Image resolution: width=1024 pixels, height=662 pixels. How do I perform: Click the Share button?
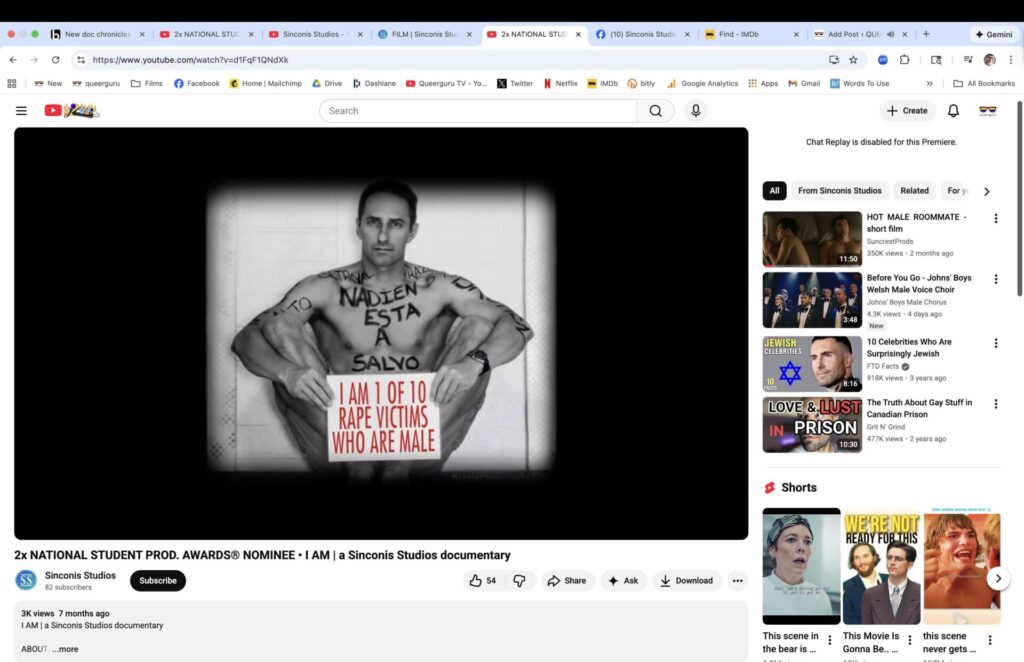[x=567, y=581]
